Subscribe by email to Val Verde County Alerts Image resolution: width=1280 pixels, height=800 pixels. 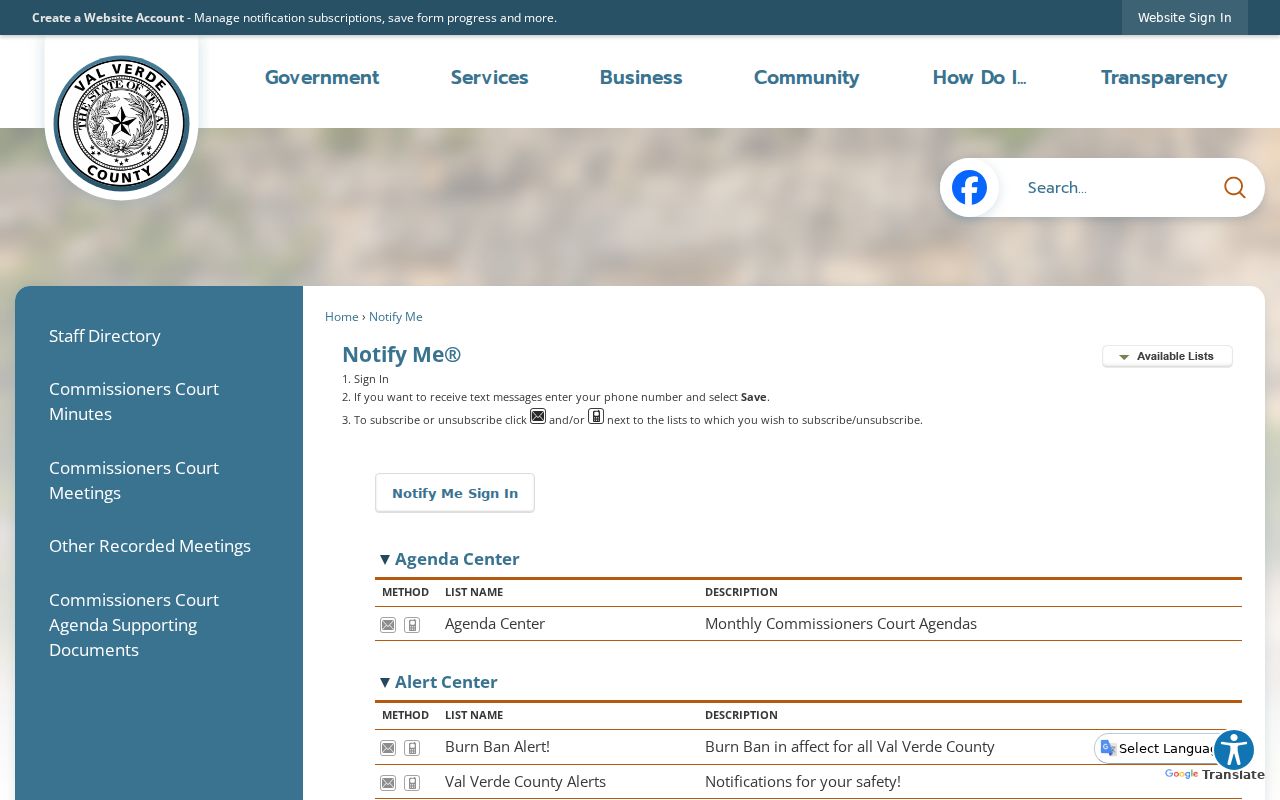click(x=388, y=783)
